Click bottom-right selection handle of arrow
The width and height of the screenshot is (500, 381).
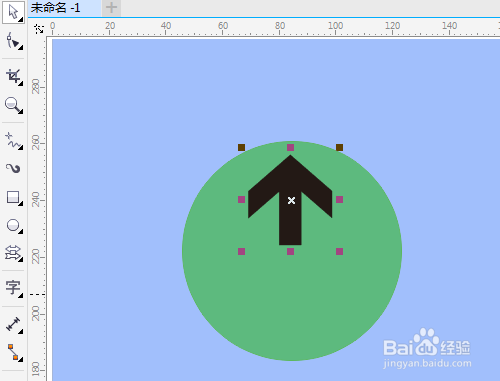coord(339,251)
